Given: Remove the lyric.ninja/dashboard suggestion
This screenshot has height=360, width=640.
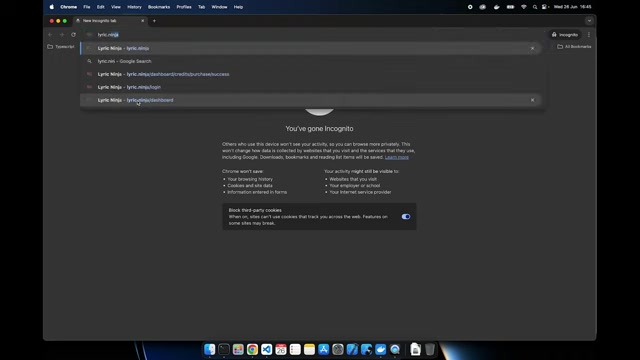Looking at the screenshot, I should tap(532, 100).
